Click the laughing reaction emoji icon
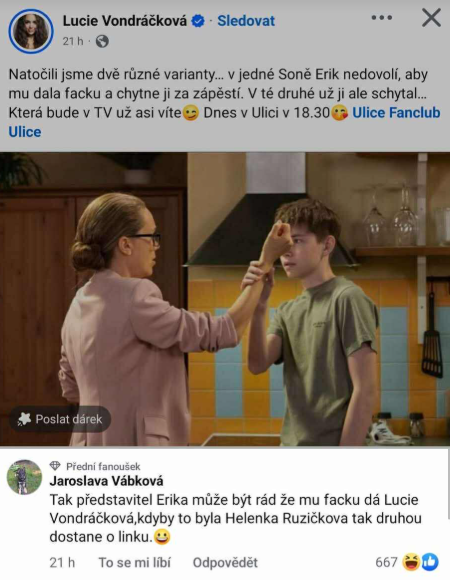The width and height of the screenshot is (450, 580). [x=411, y=562]
